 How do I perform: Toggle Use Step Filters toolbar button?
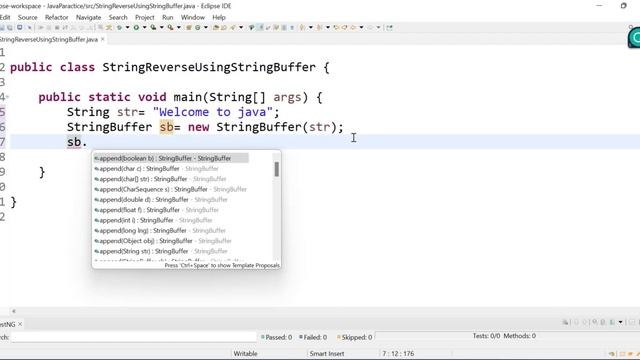click(109, 28)
